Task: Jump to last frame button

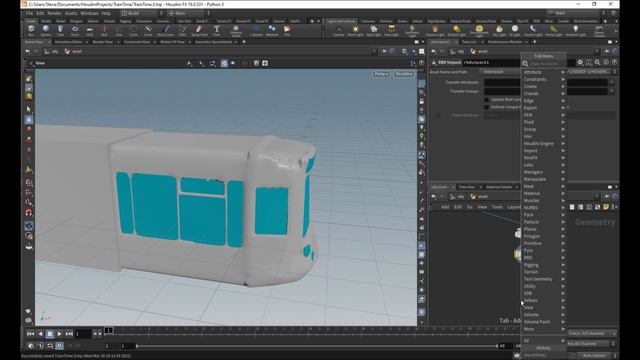Action: click(69, 334)
